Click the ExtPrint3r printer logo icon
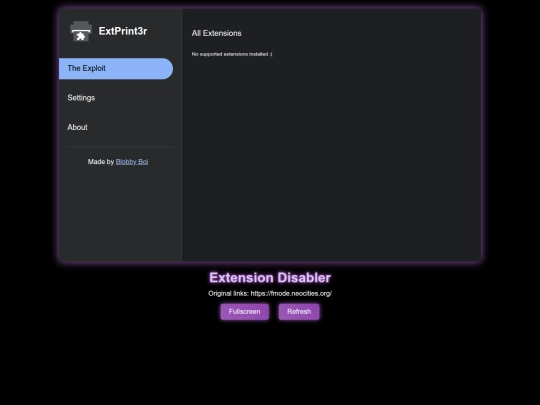The width and height of the screenshot is (540, 405). tap(81, 31)
